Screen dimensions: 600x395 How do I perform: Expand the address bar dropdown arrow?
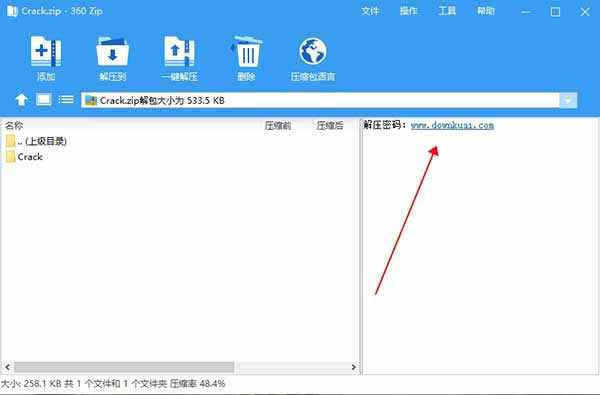click(x=568, y=101)
